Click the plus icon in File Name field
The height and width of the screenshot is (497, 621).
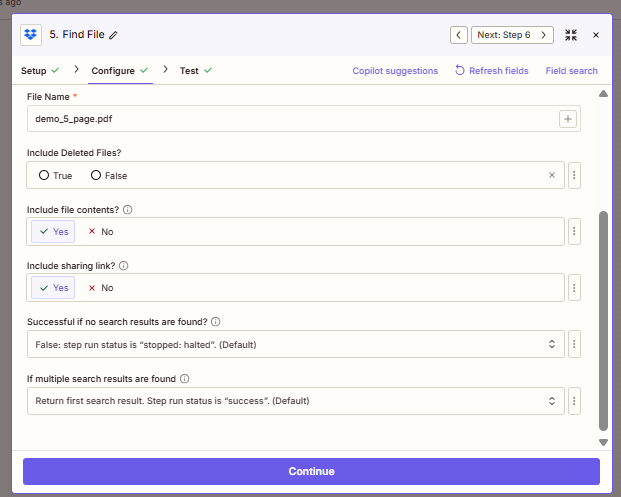tap(567, 119)
